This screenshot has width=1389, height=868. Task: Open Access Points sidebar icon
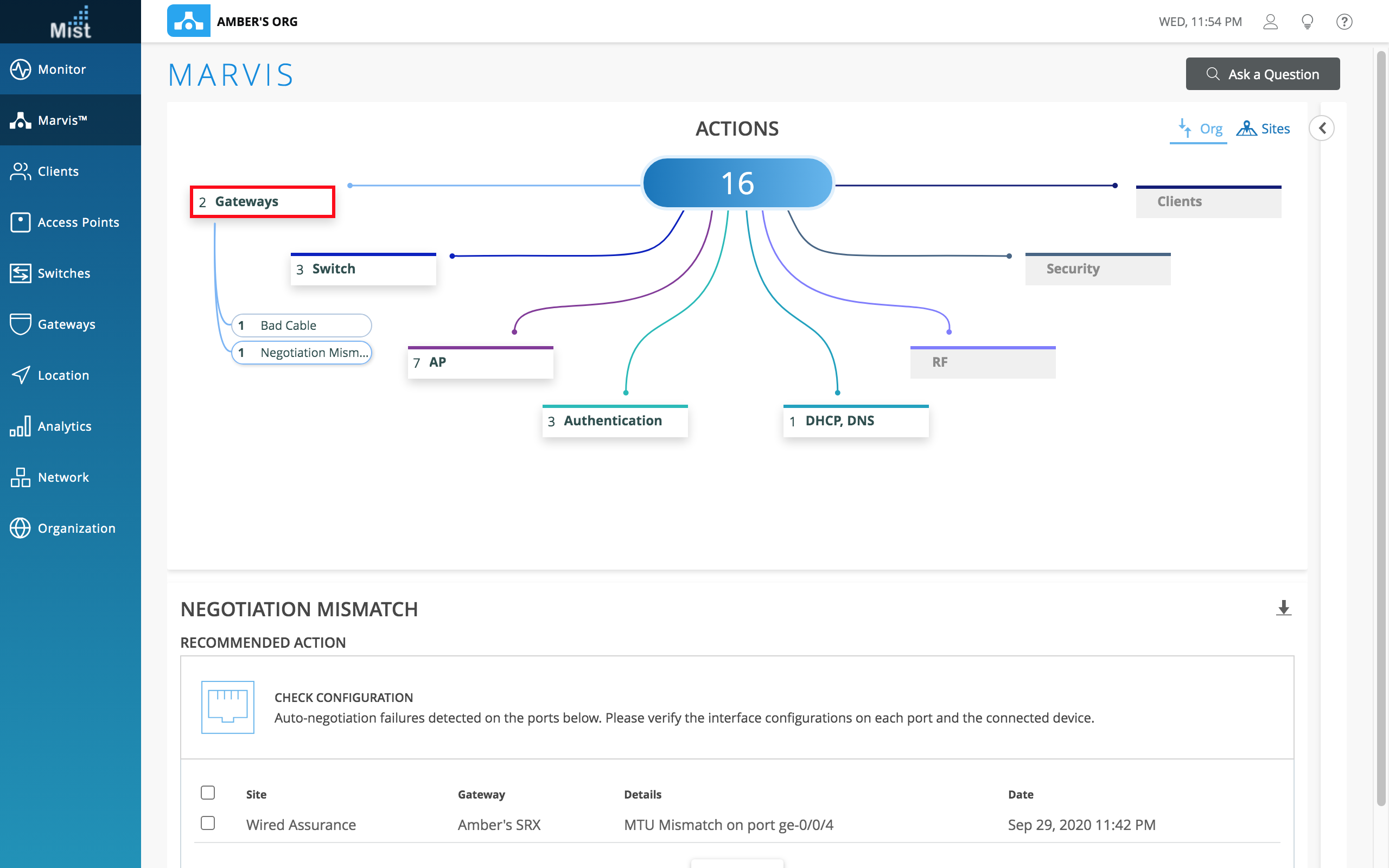20,222
